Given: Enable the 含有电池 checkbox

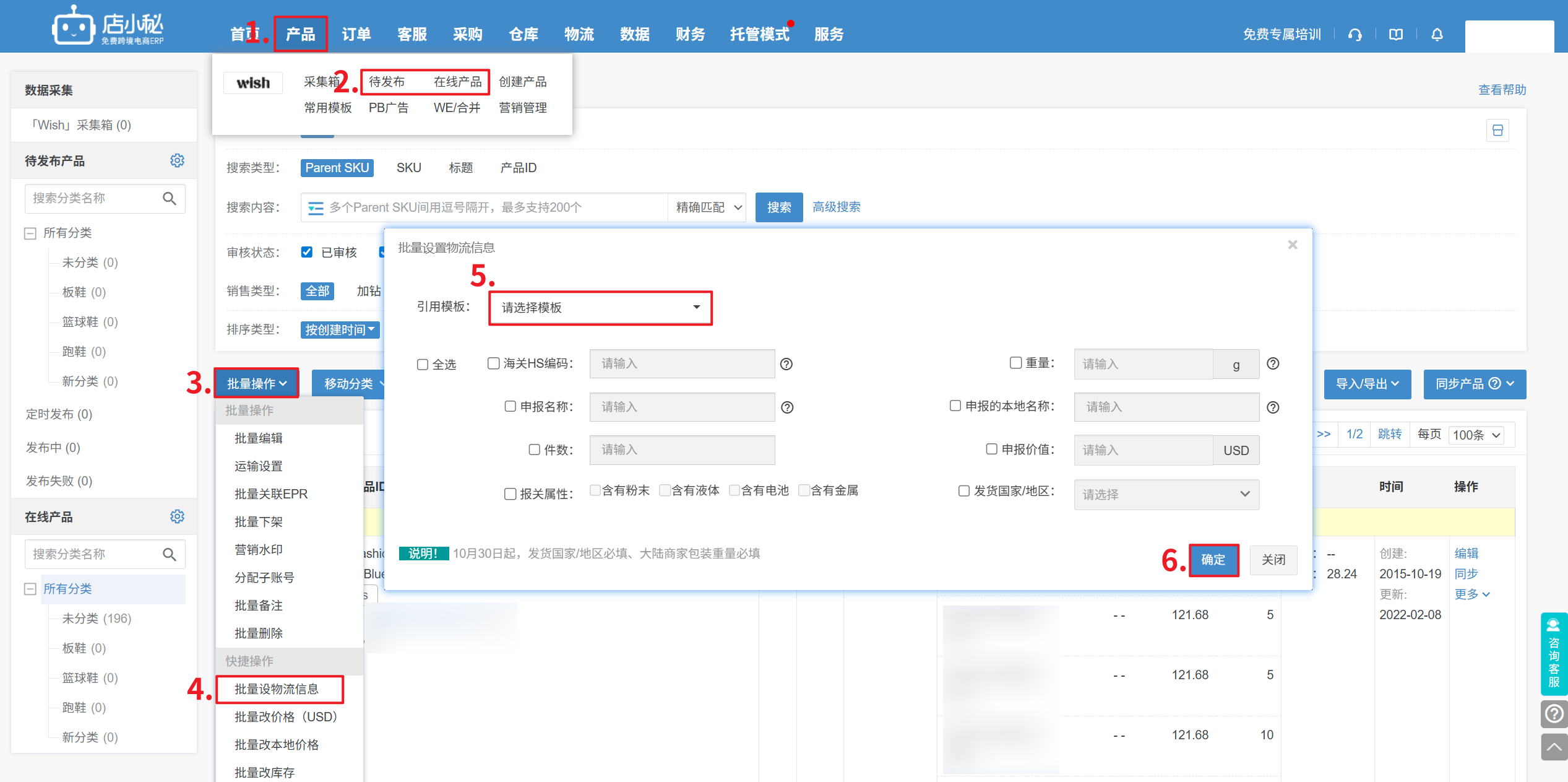Looking at the screenshot, I should [x=734, y=490].
